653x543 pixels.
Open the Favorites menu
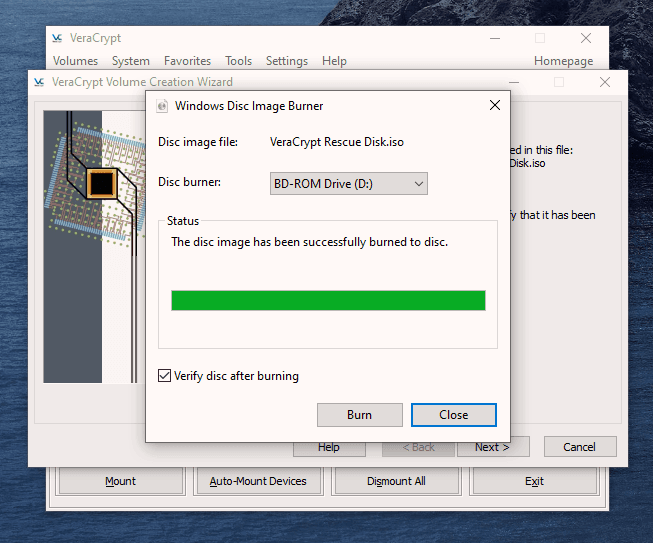tap(187, 61)
